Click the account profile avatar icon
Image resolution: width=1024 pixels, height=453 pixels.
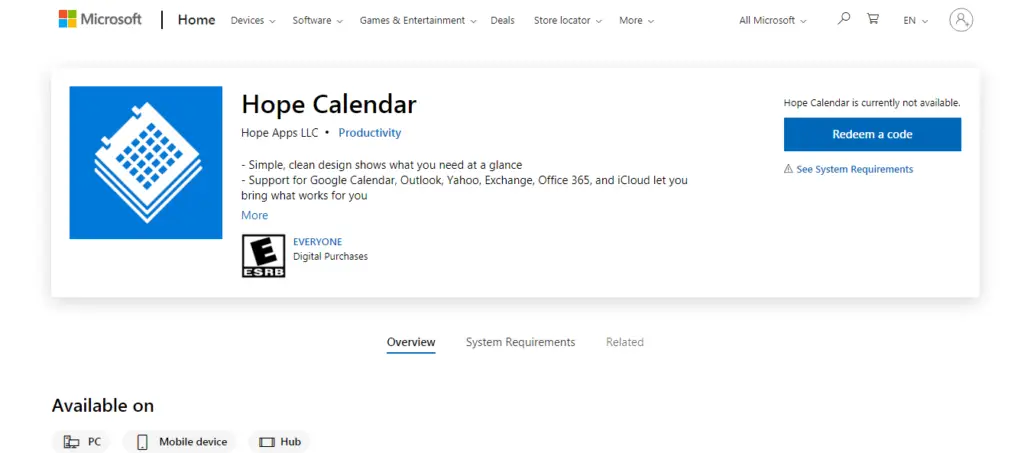pyautogui.click(x=961, y=20)
